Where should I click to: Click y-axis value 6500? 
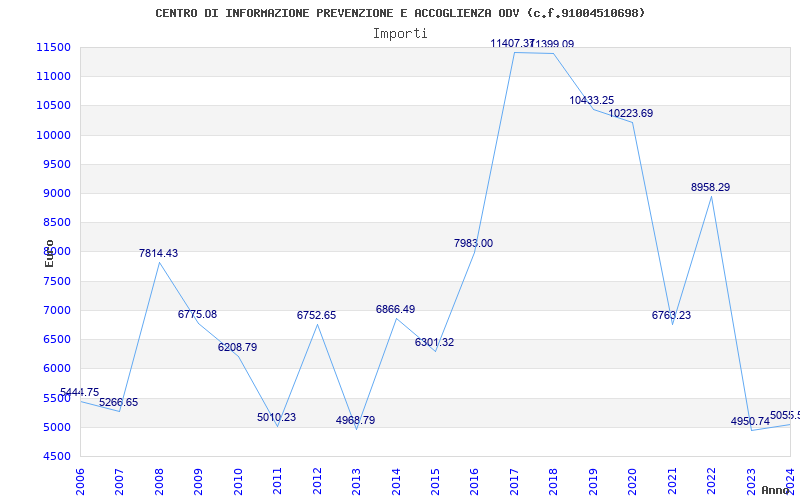click(57, 339)
